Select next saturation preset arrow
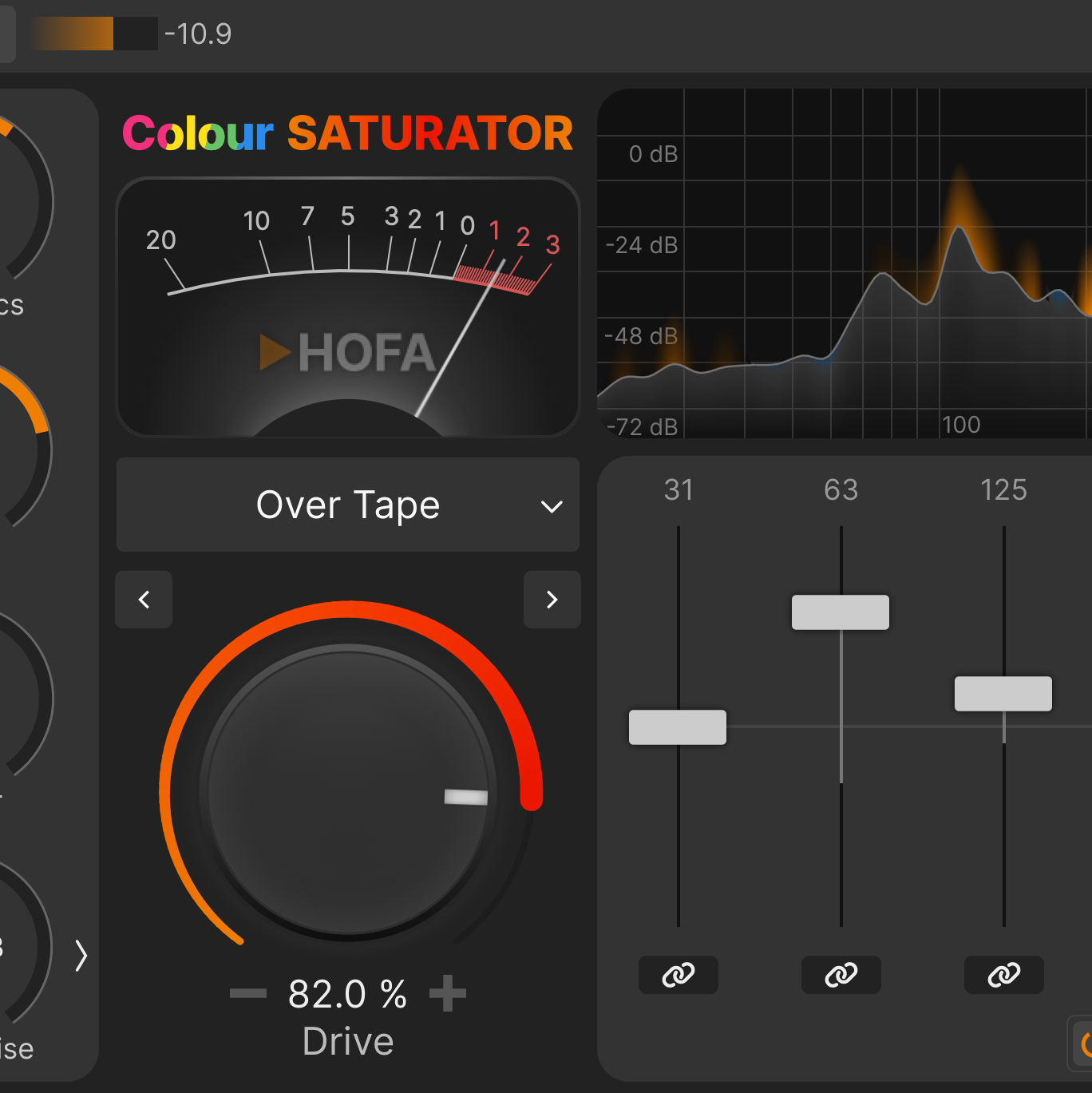The height and width of the screenshot is (1093, 1092). tap(552, 600)
